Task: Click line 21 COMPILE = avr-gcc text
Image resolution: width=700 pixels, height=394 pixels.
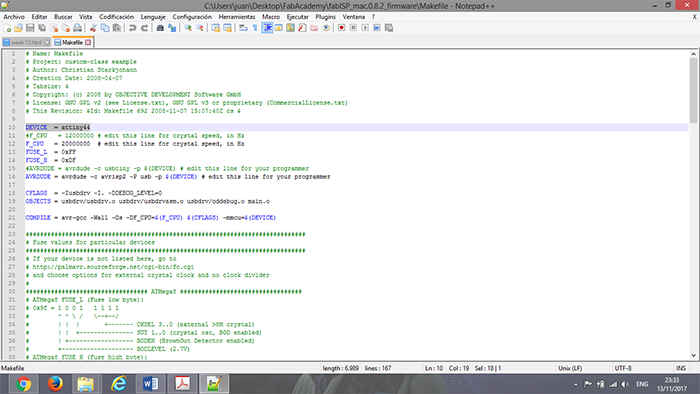Action: [x=150, y=218]
